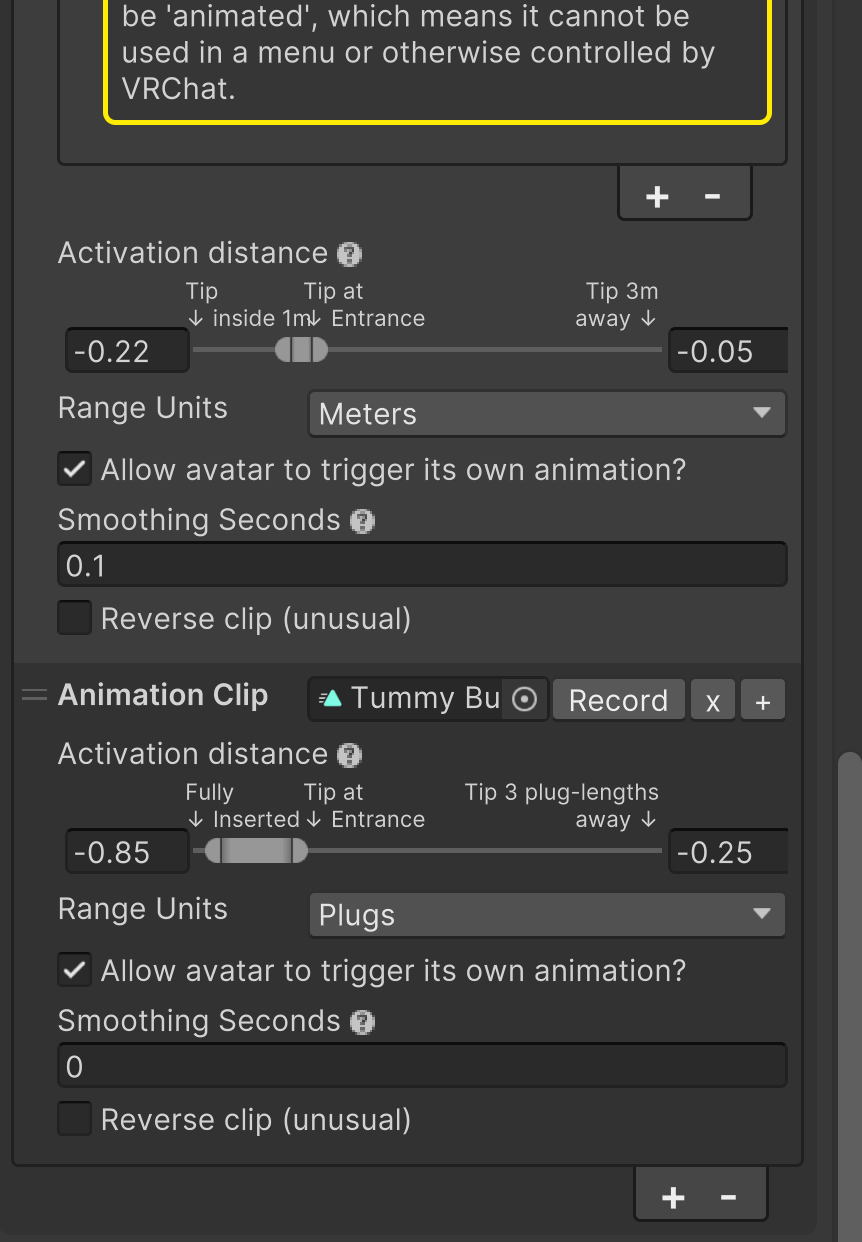
Task: Click help icon beside lower Smoothing Seconds
Action: tap(363, 1022)
